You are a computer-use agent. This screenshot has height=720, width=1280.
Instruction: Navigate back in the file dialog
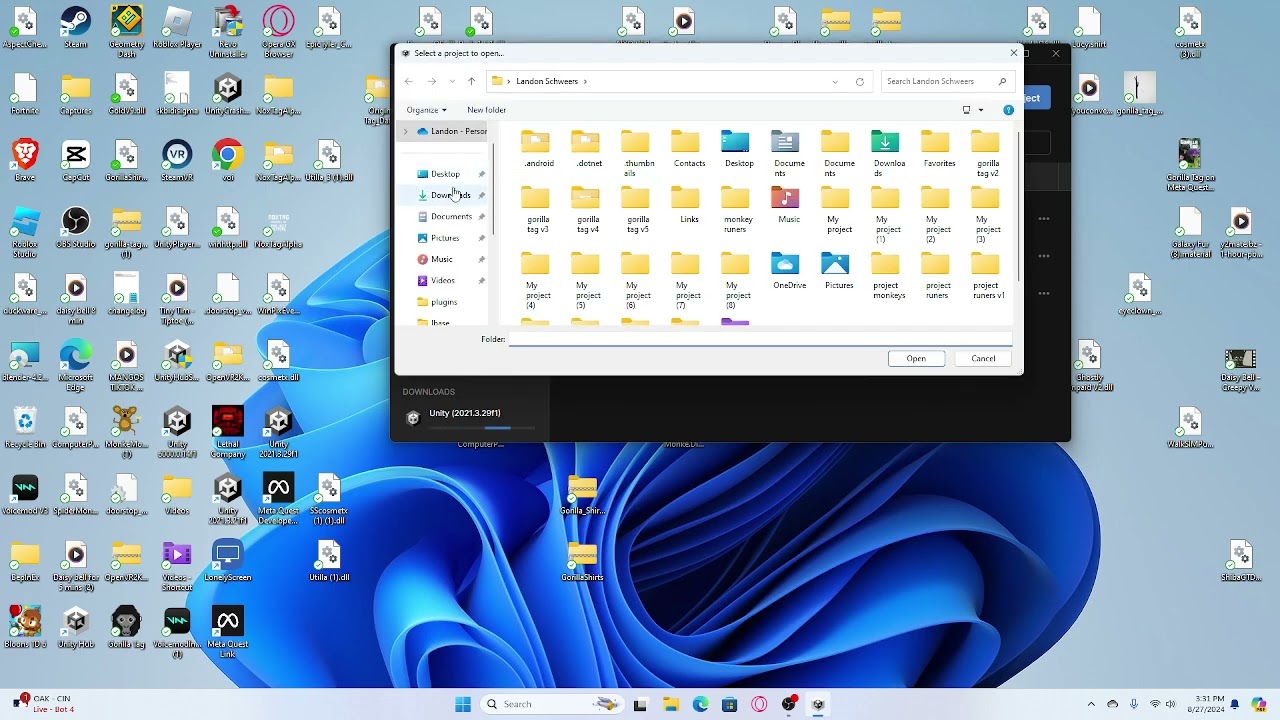[x=409, y=82]
